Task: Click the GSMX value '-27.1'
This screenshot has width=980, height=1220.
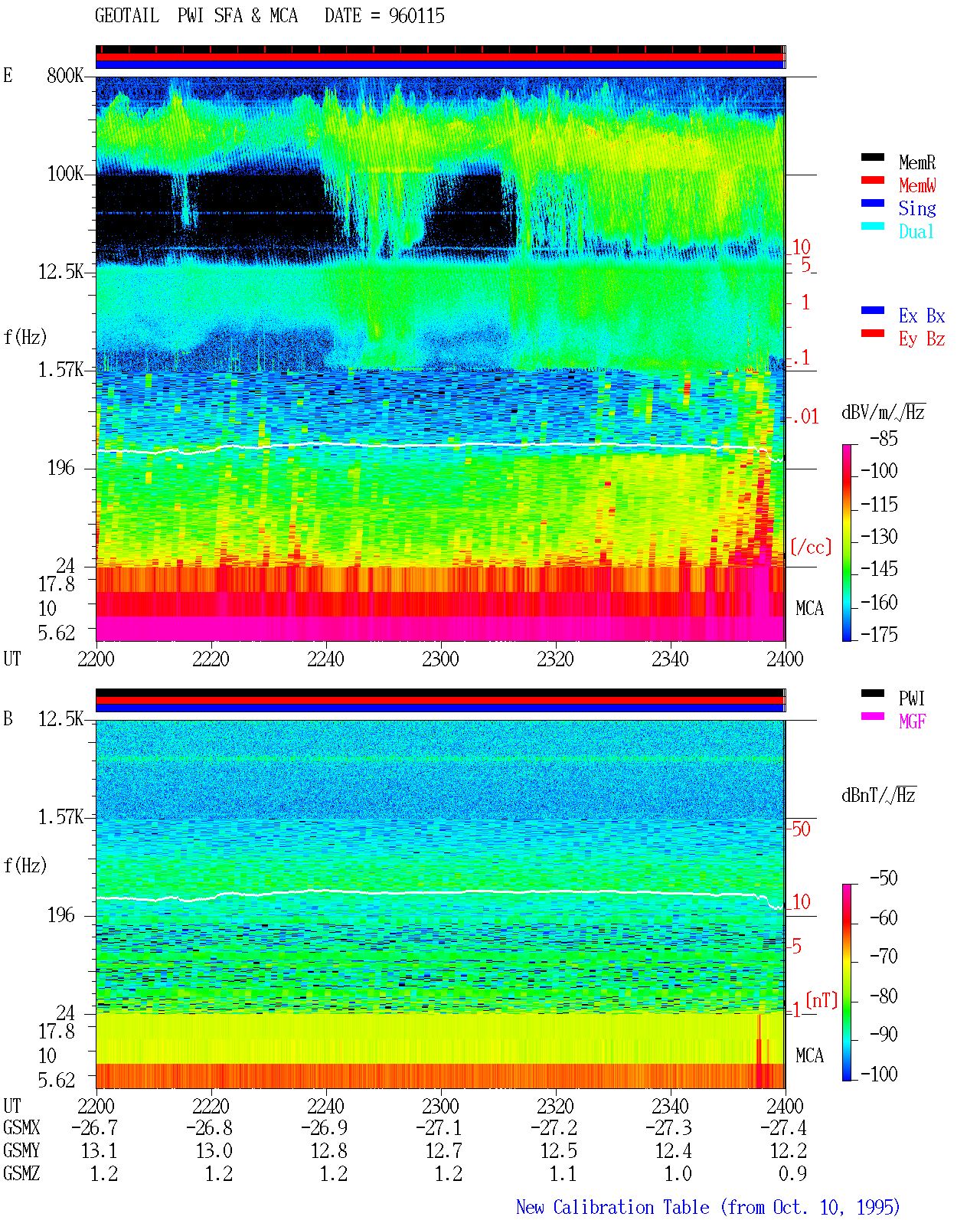Action: click(x=439, y=1128)
